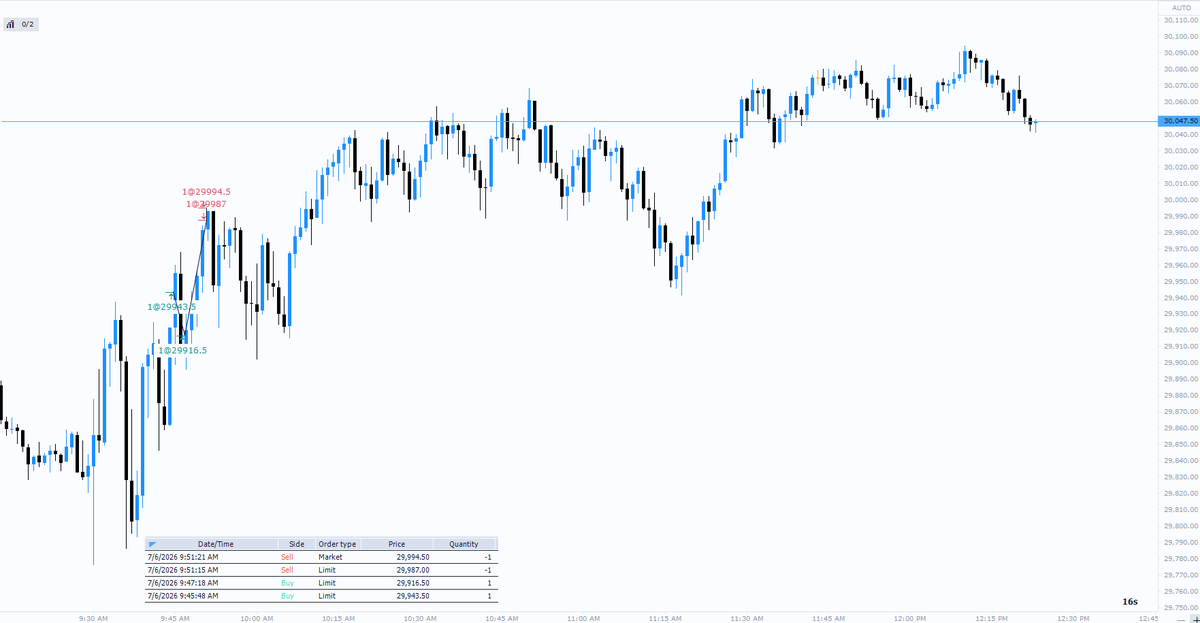Viewport: 1200px width, 623px height.
Task: Toggle the AUTO price scale button
Action: pos(1180,7)
